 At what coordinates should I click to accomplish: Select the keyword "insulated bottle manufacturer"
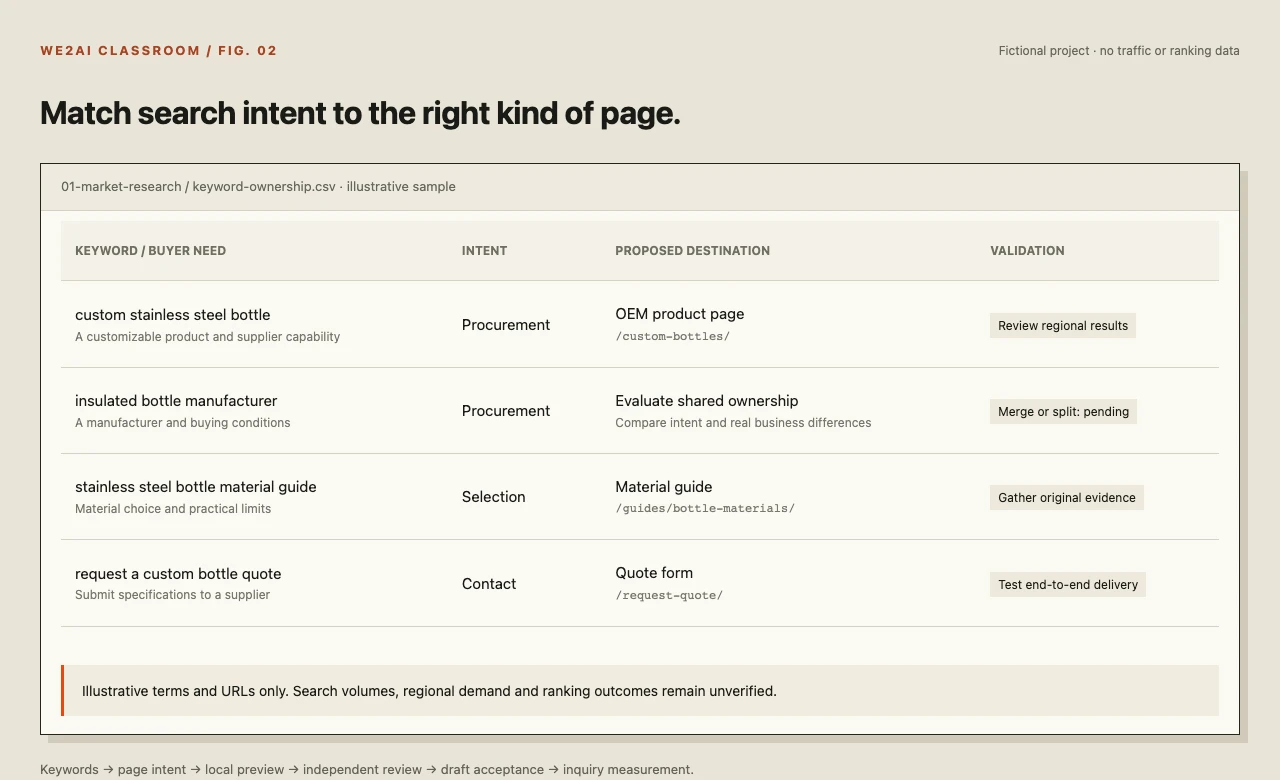176,401
